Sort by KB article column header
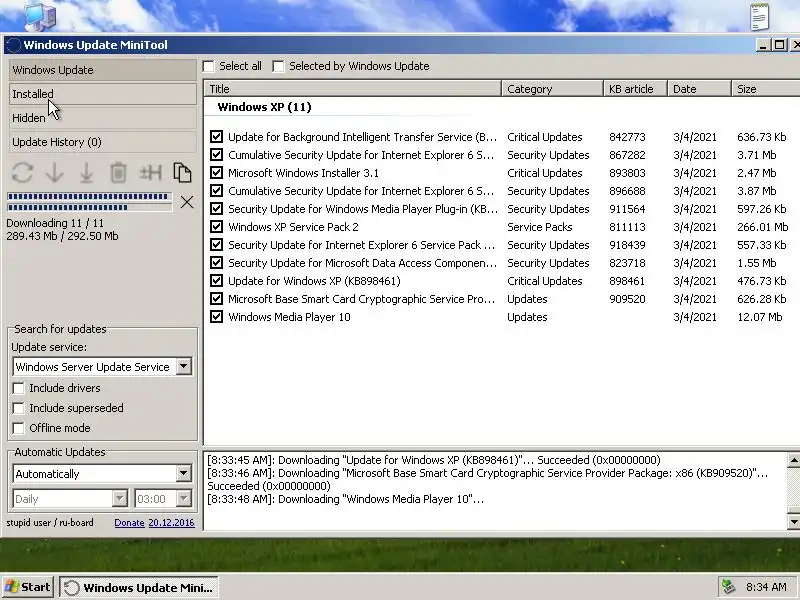The image size is (800, 600). pyautogui.click(x=636, y=89)
